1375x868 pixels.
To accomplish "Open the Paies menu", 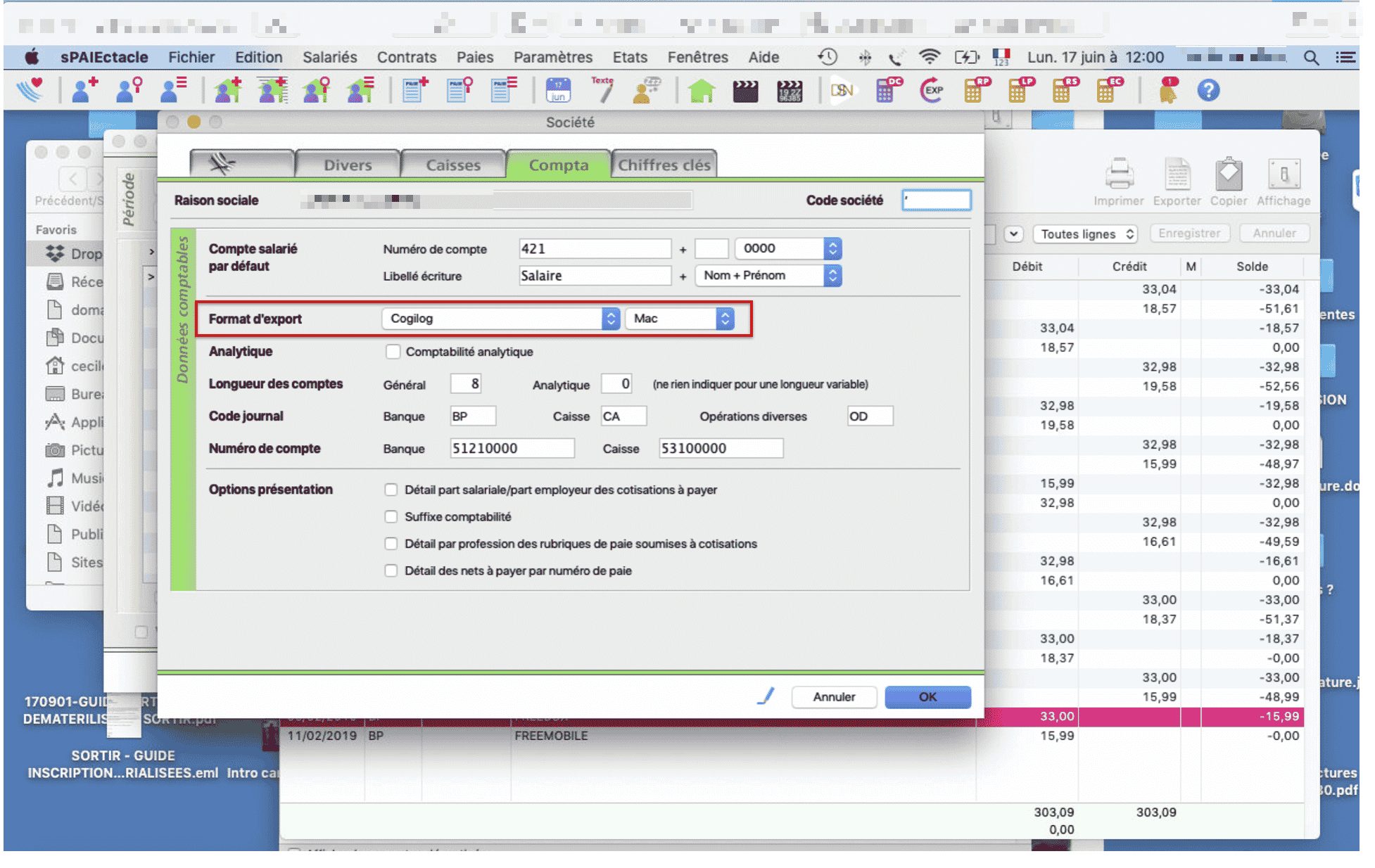I will (x=475, y=57).
